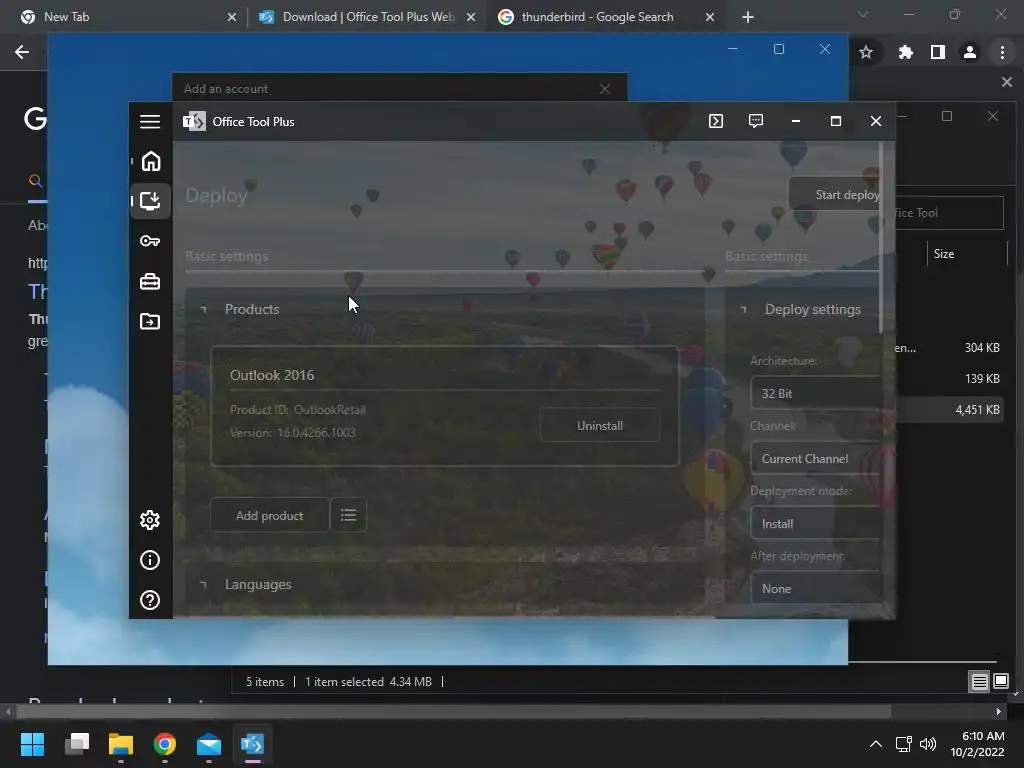The height and width of the screenshot is (768, 1024).
Task: Click Version 16.0.4266.1003 text
Action: [293, 433]
